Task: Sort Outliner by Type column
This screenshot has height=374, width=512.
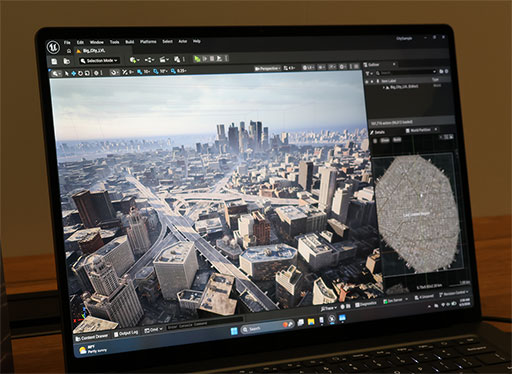Action: click(435, 80)
